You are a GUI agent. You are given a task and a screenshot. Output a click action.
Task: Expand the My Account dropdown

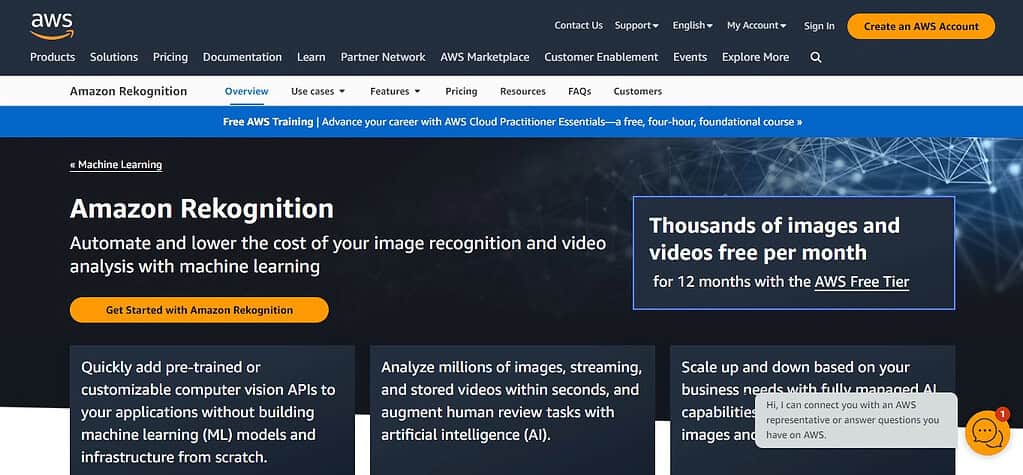pyautogui.click(x=756, y=25)
